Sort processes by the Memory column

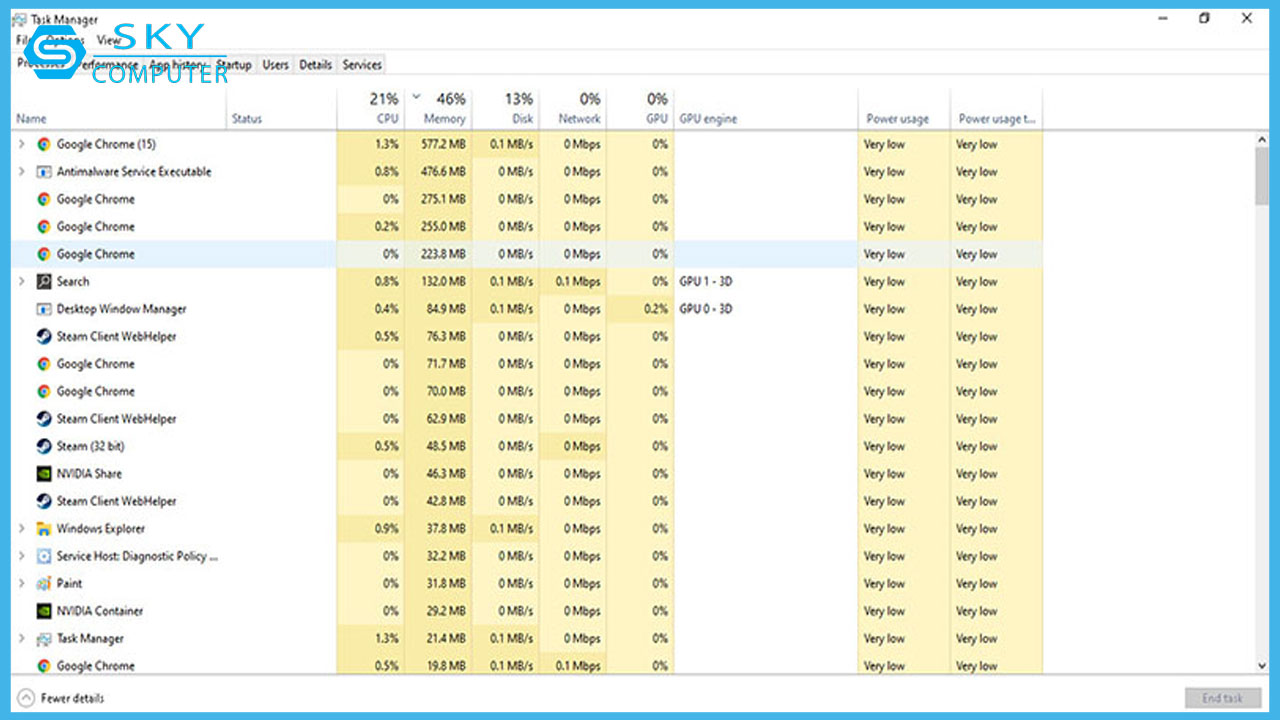443,108
